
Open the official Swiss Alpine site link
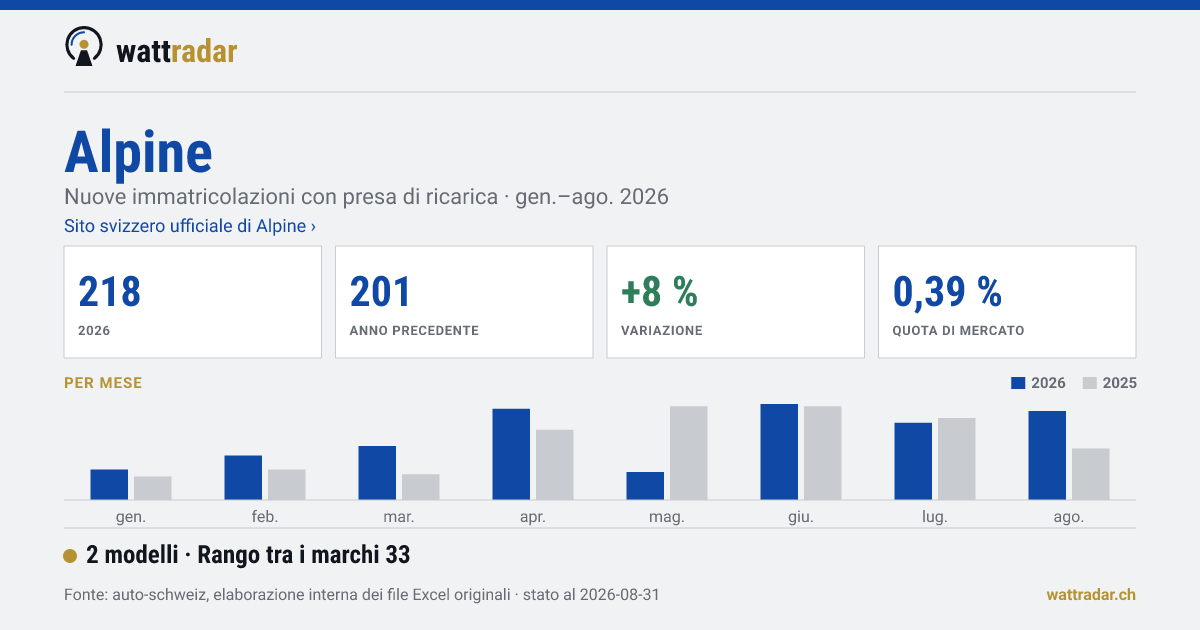click(190, 226)
